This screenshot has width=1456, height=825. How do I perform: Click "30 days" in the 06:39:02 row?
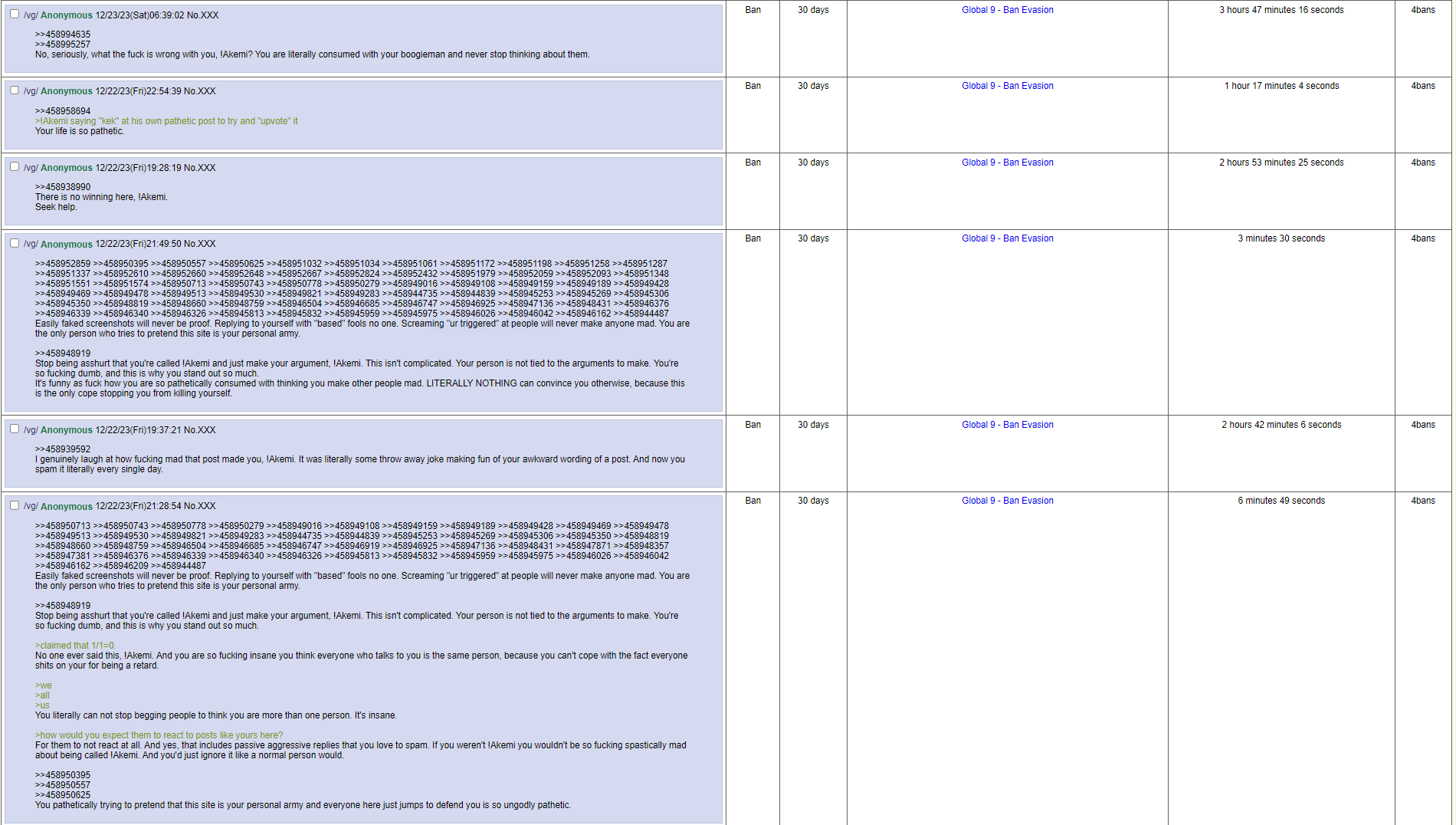coord(813,10)
